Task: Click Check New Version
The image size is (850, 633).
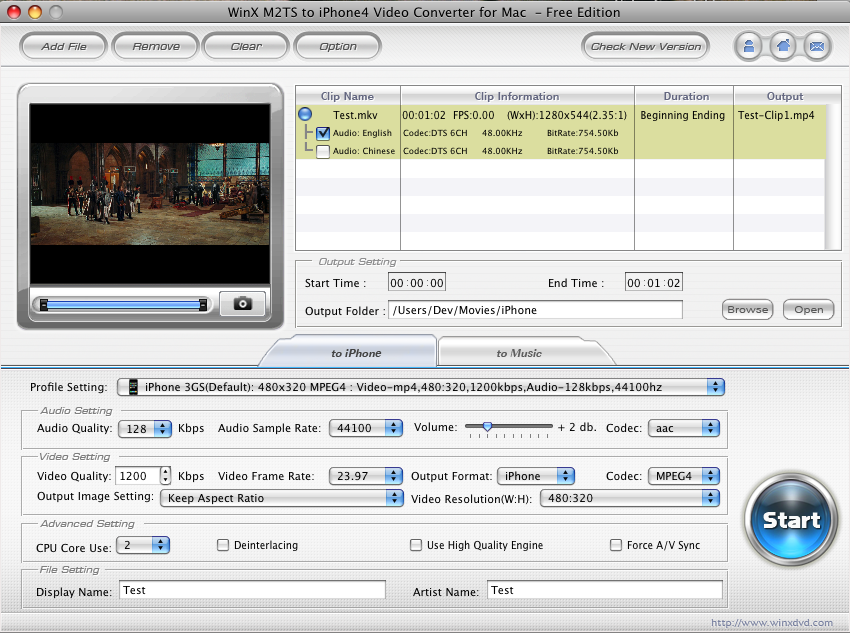Action: pos(646,47)
